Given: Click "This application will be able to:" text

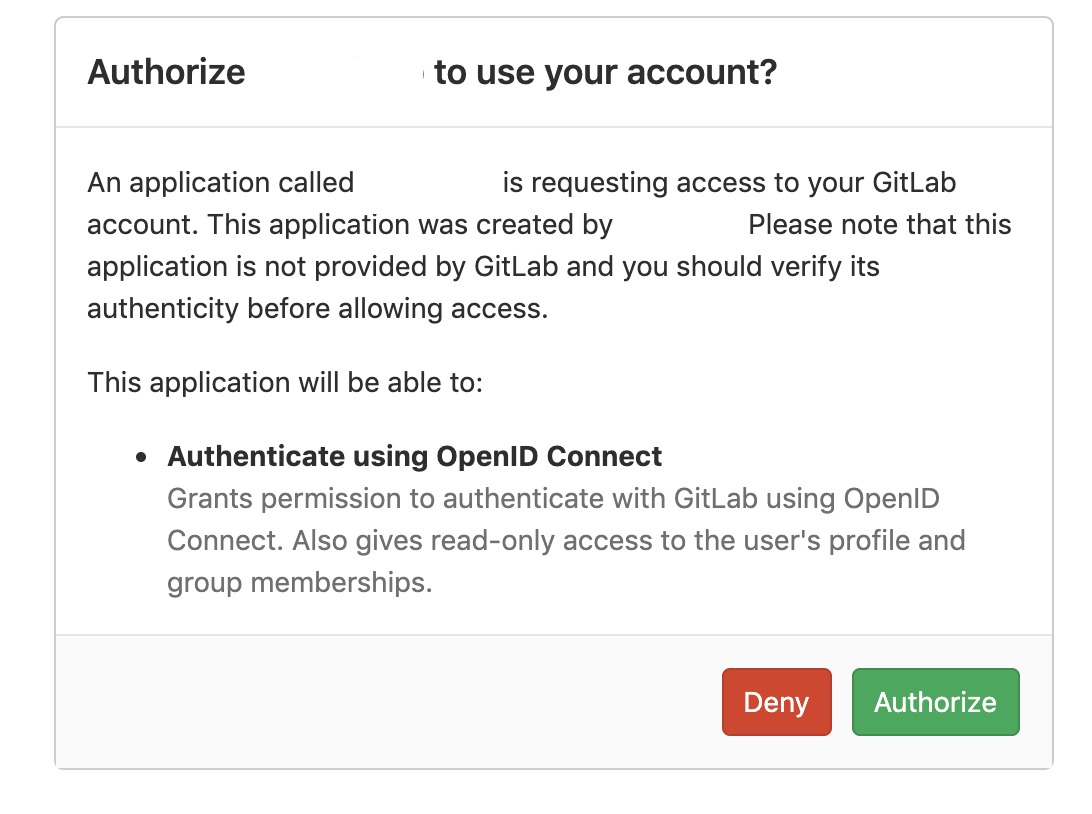Looking at the screenshot, I should coord(286,382).
